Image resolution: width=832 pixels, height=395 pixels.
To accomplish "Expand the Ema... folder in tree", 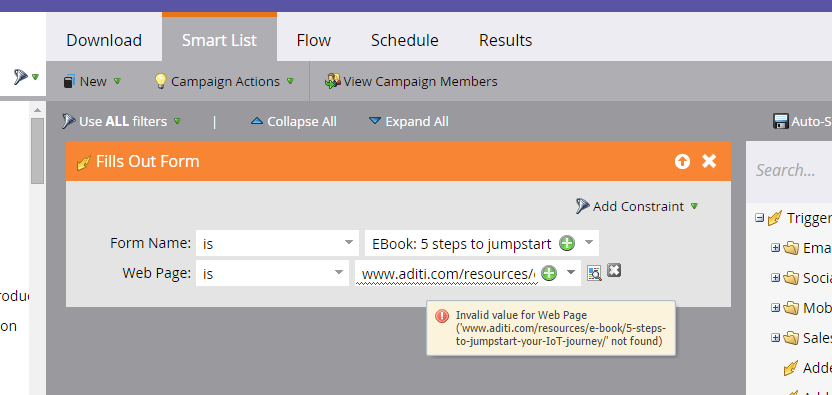I will tap(776, 248).
